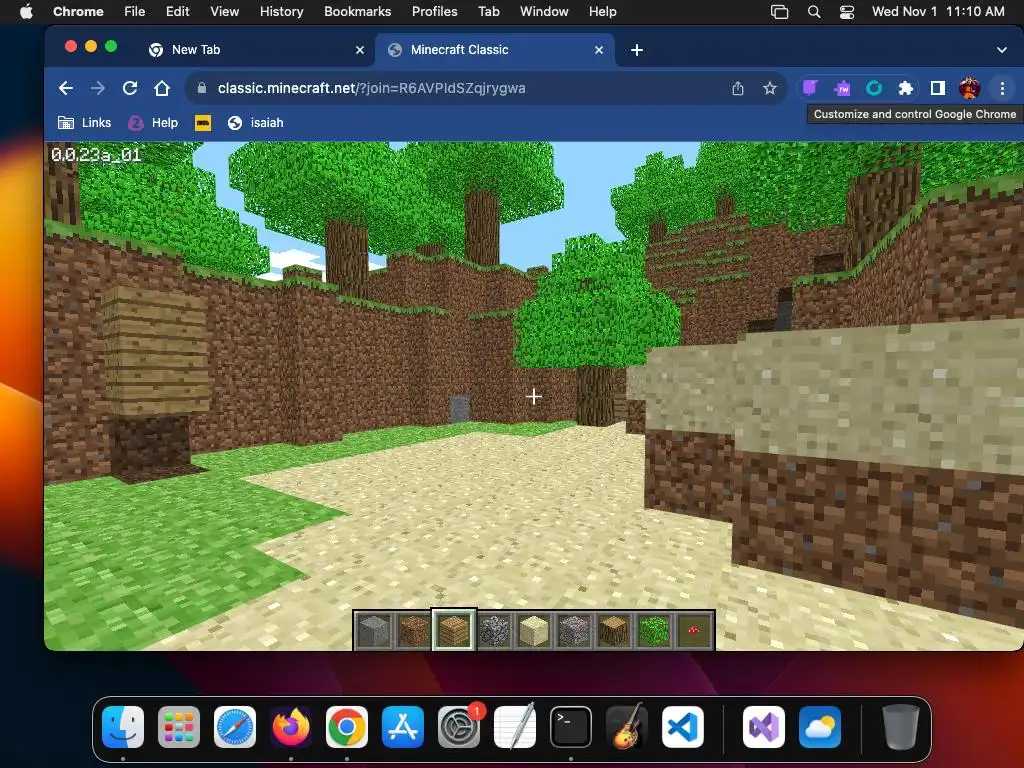The height and width of the screenshot is (768, 1024).
Task: Bookmark this page with the star
Action: click(770, 88)
